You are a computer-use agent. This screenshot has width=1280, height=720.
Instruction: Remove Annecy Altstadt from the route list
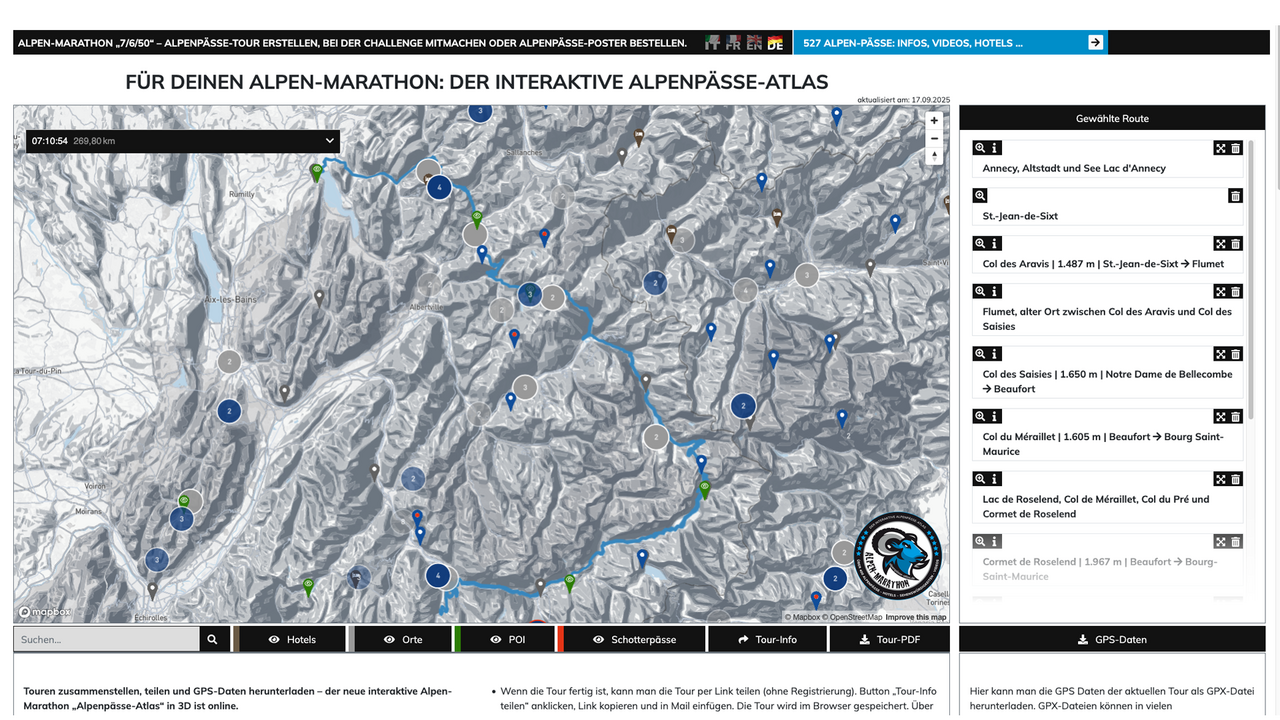point(1235,148)
